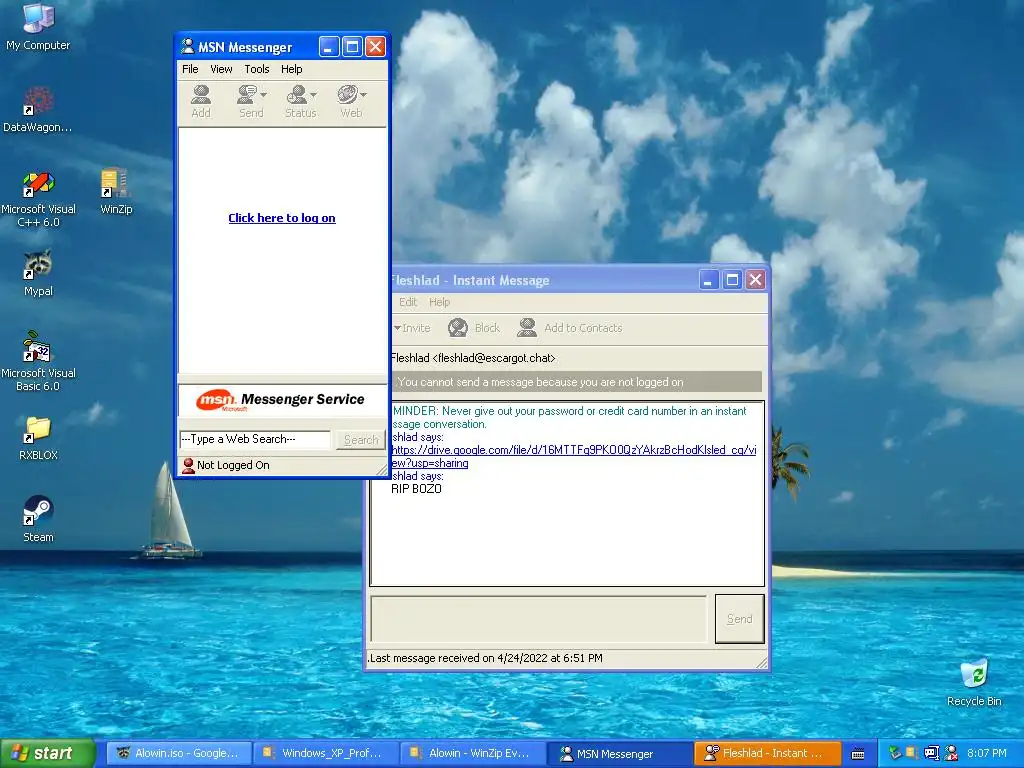Open the Edit menu in Fleshlad chat window

408,302
